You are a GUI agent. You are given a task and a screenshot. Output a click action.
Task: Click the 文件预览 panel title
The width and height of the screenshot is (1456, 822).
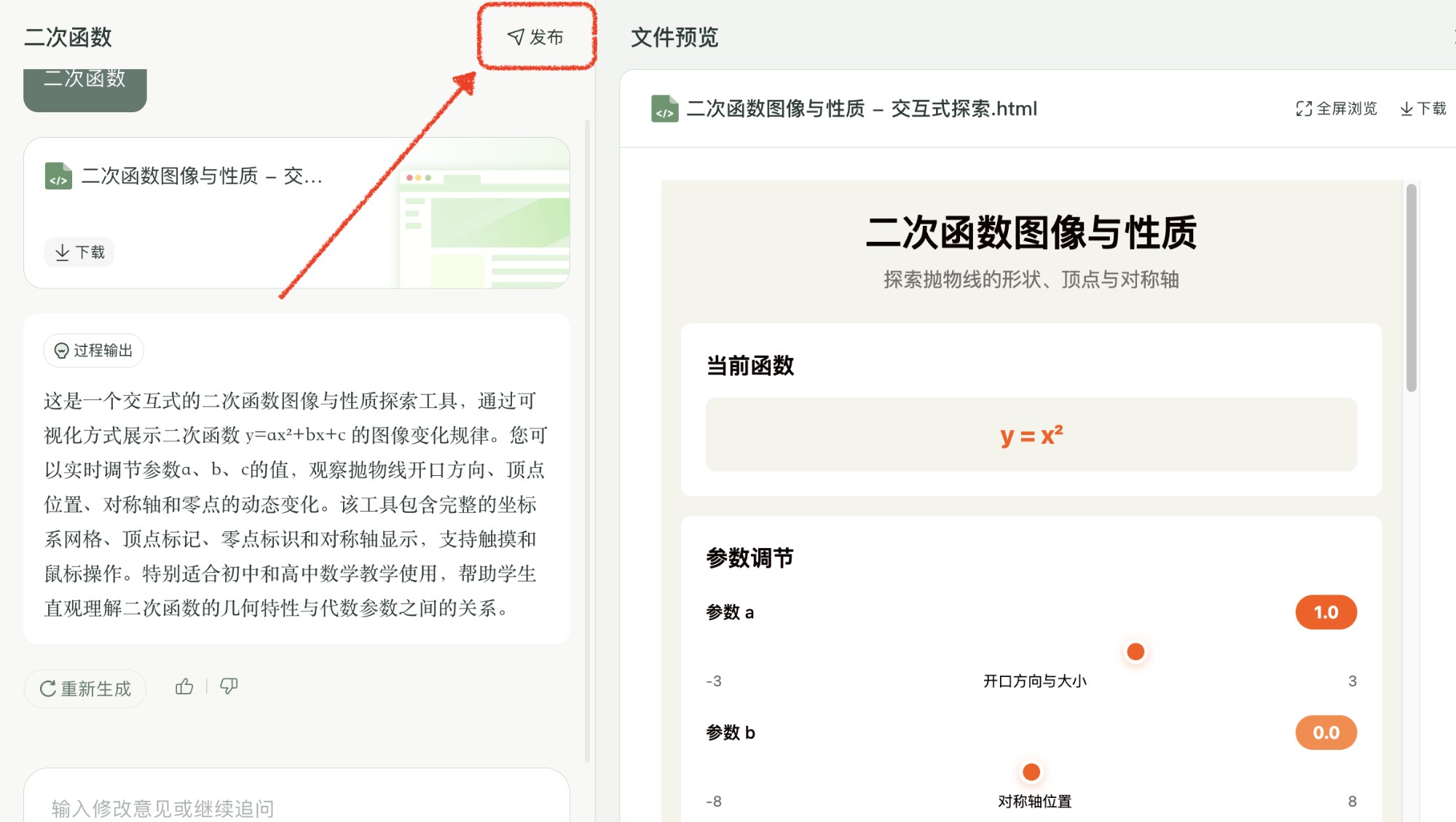coord(674,36)
